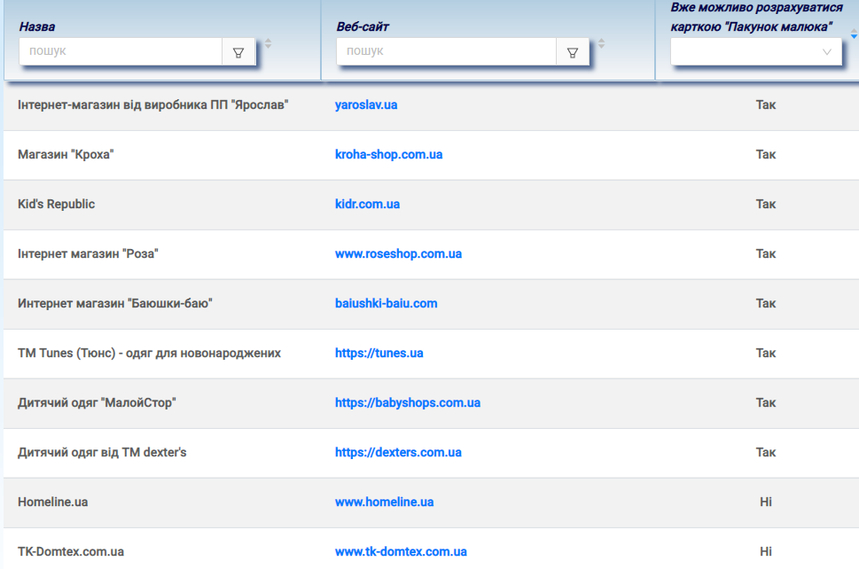Open the www.roseshop.com.ua link

point(398,254)
